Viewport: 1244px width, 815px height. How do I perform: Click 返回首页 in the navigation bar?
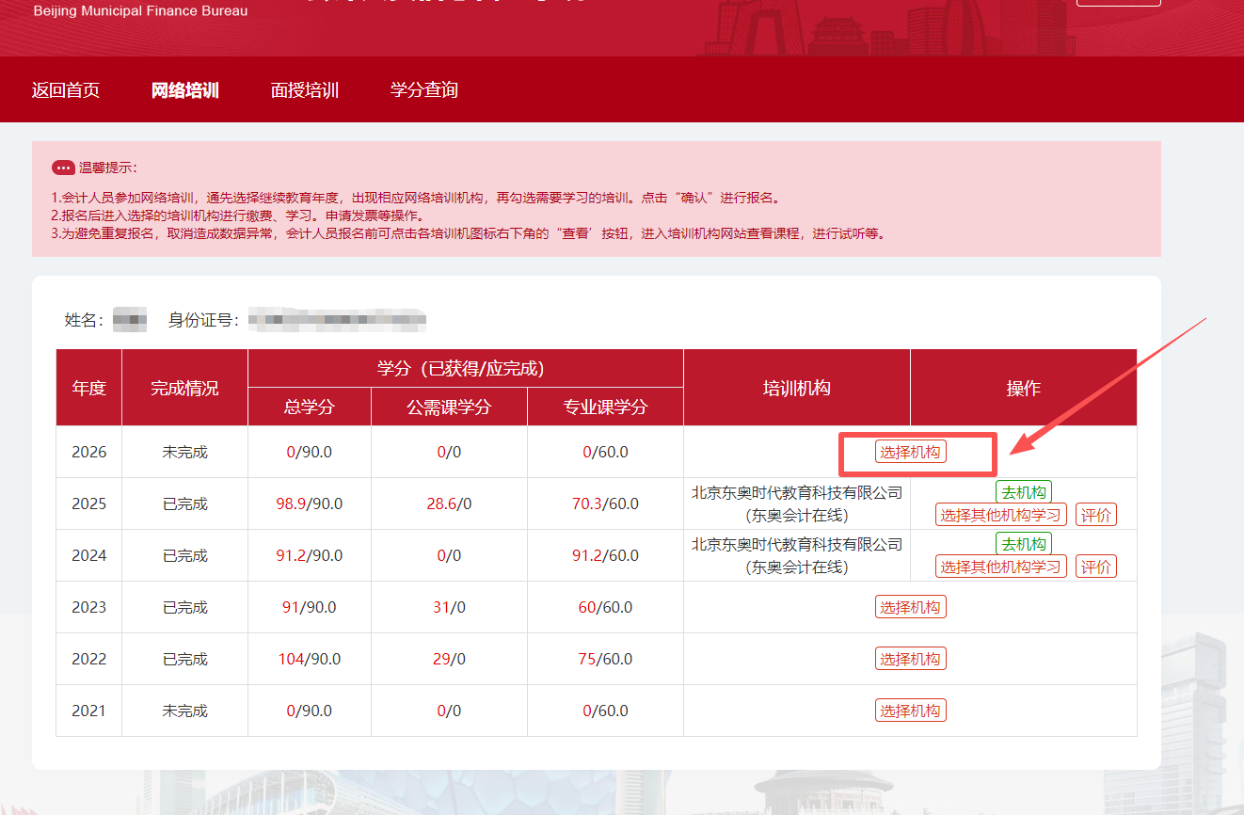click(66, 89)
